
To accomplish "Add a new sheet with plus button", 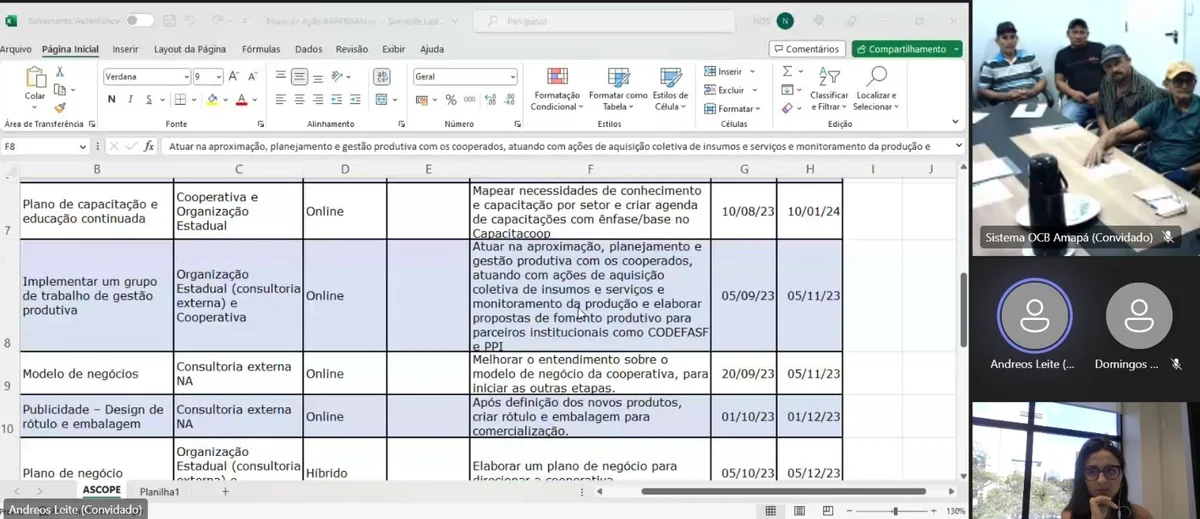I will [225, 492].
